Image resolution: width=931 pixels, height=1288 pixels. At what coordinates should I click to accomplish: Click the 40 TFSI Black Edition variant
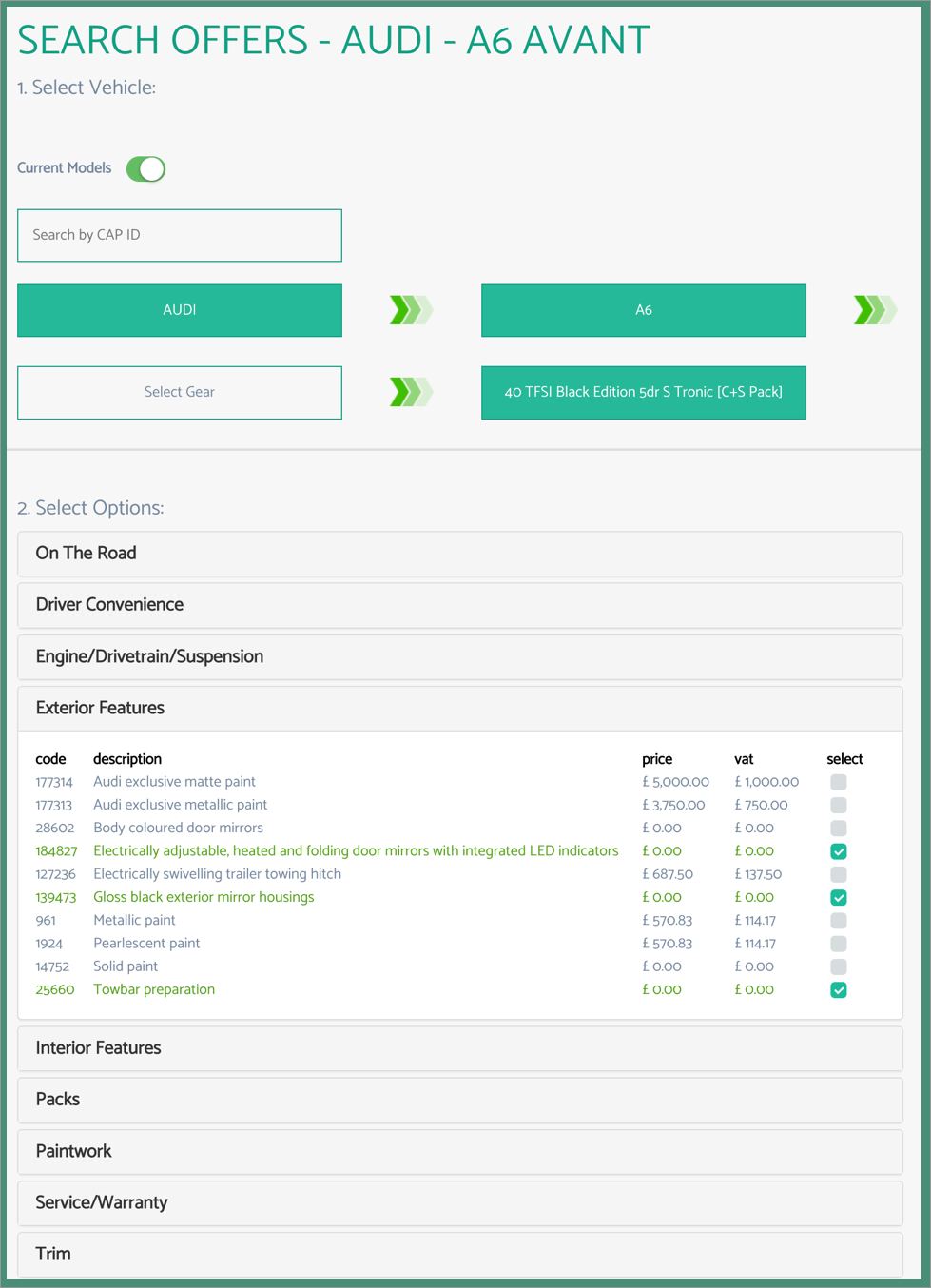click(x=643, y=392)
